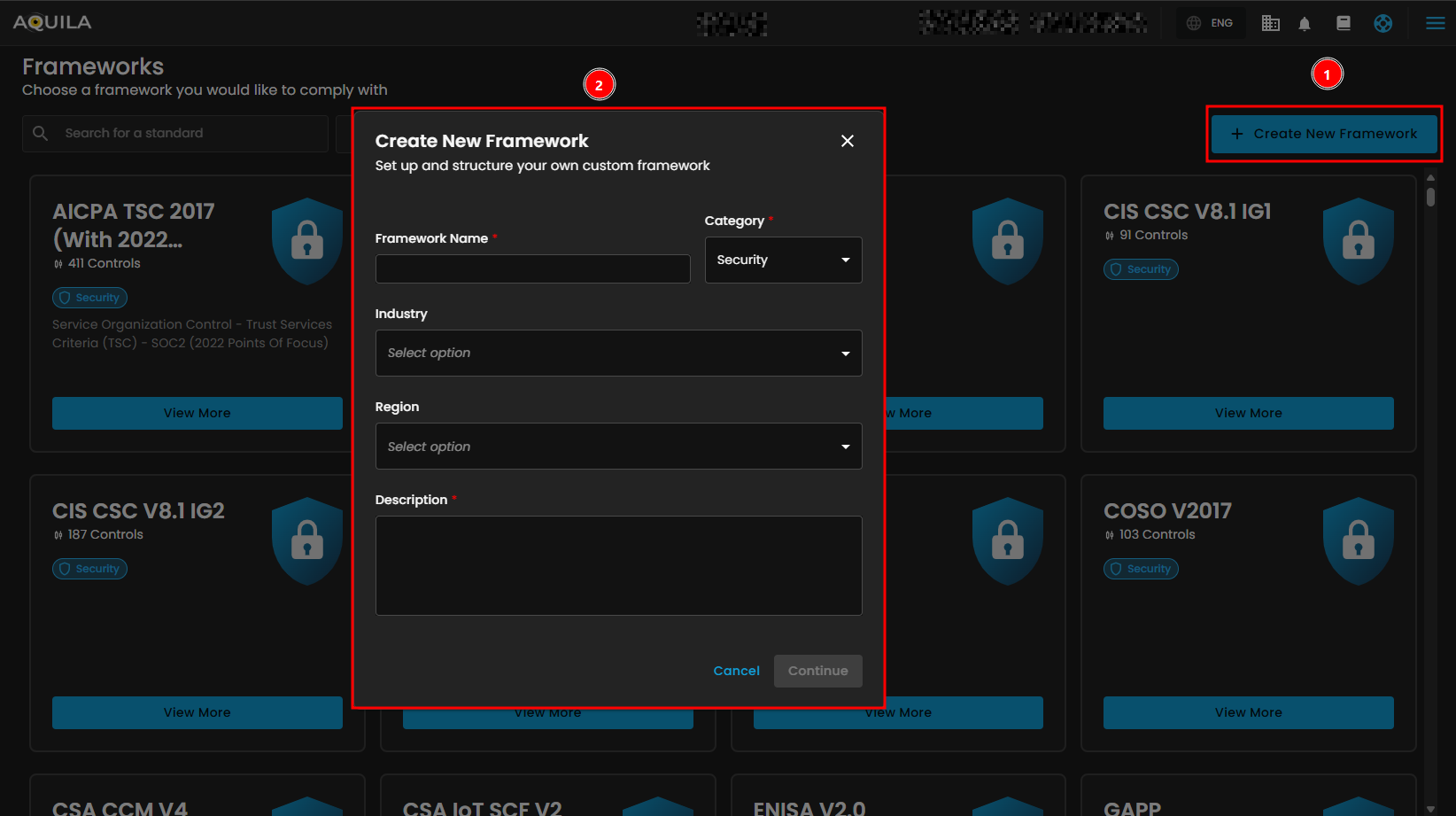
Task: Open the documentation book icon
Action: [x=1344, y=24]
